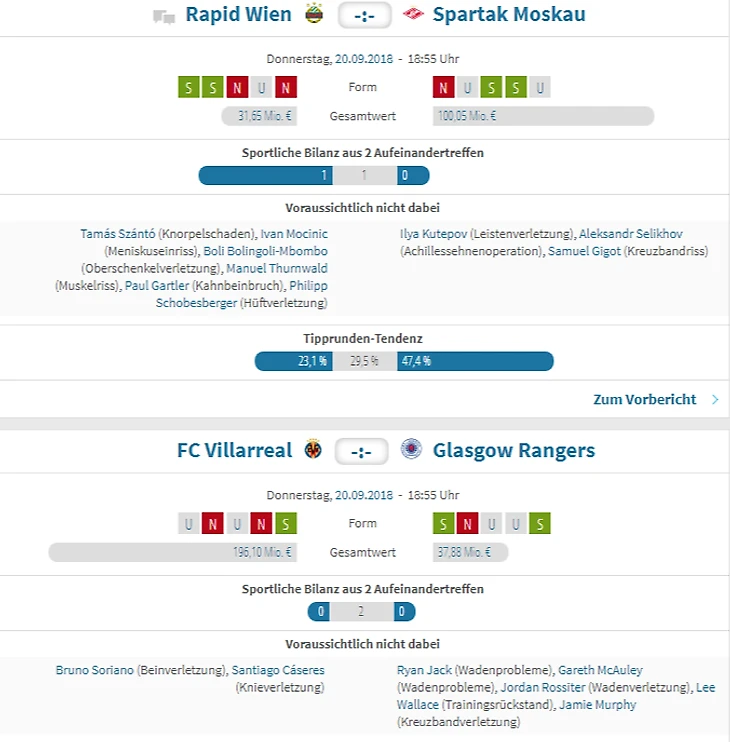Open Bruno Soriano's player profile
Viewport: 730px width, 742px height.
(x=95, y=670)
